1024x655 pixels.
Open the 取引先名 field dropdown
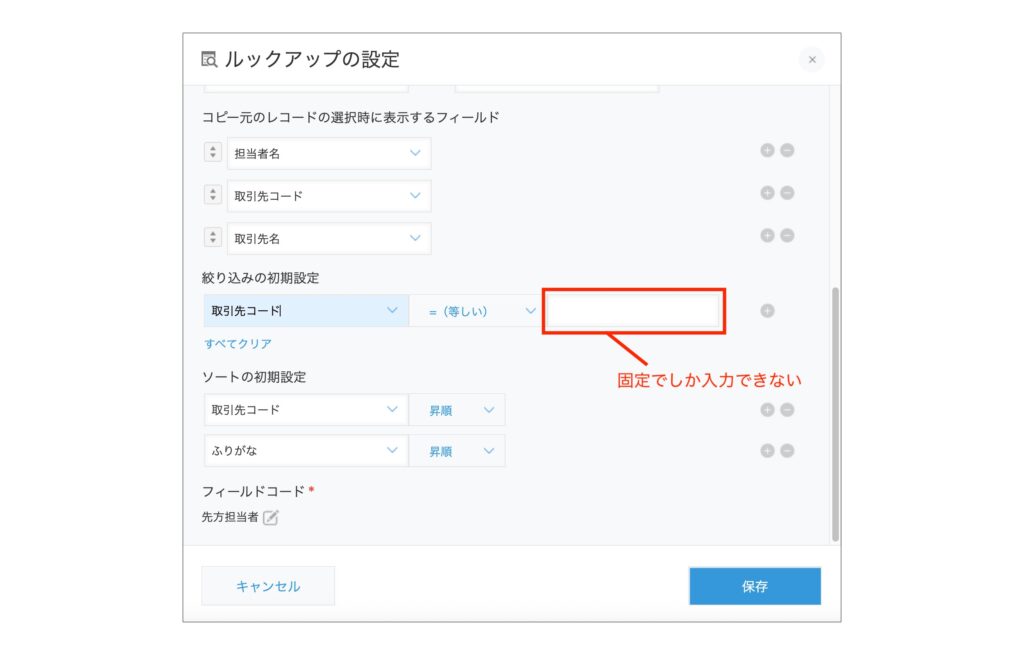point(329,238)
